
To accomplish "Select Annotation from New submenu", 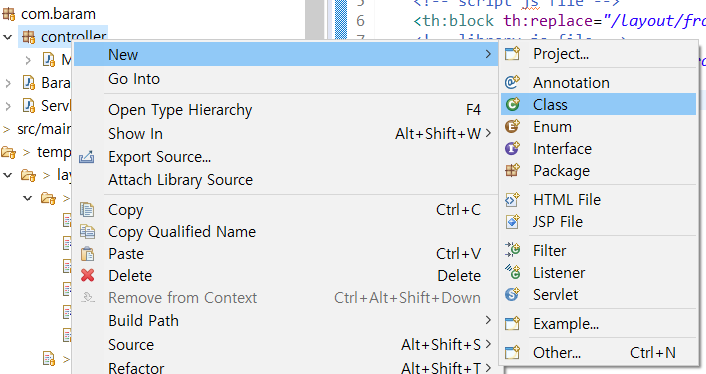I will point(598,82).
